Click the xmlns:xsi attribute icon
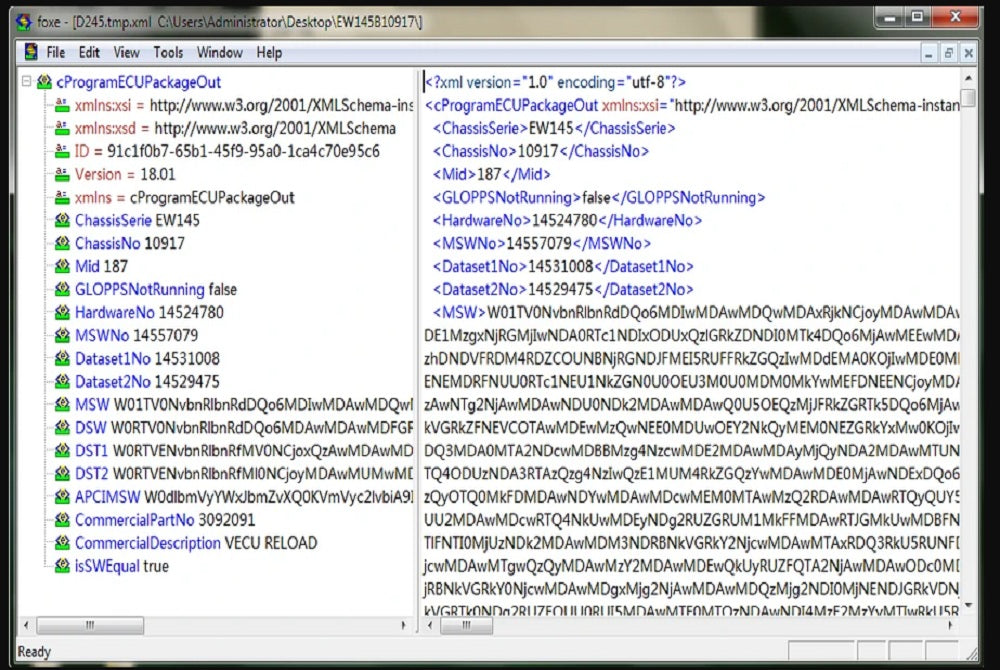 (62, 106)
